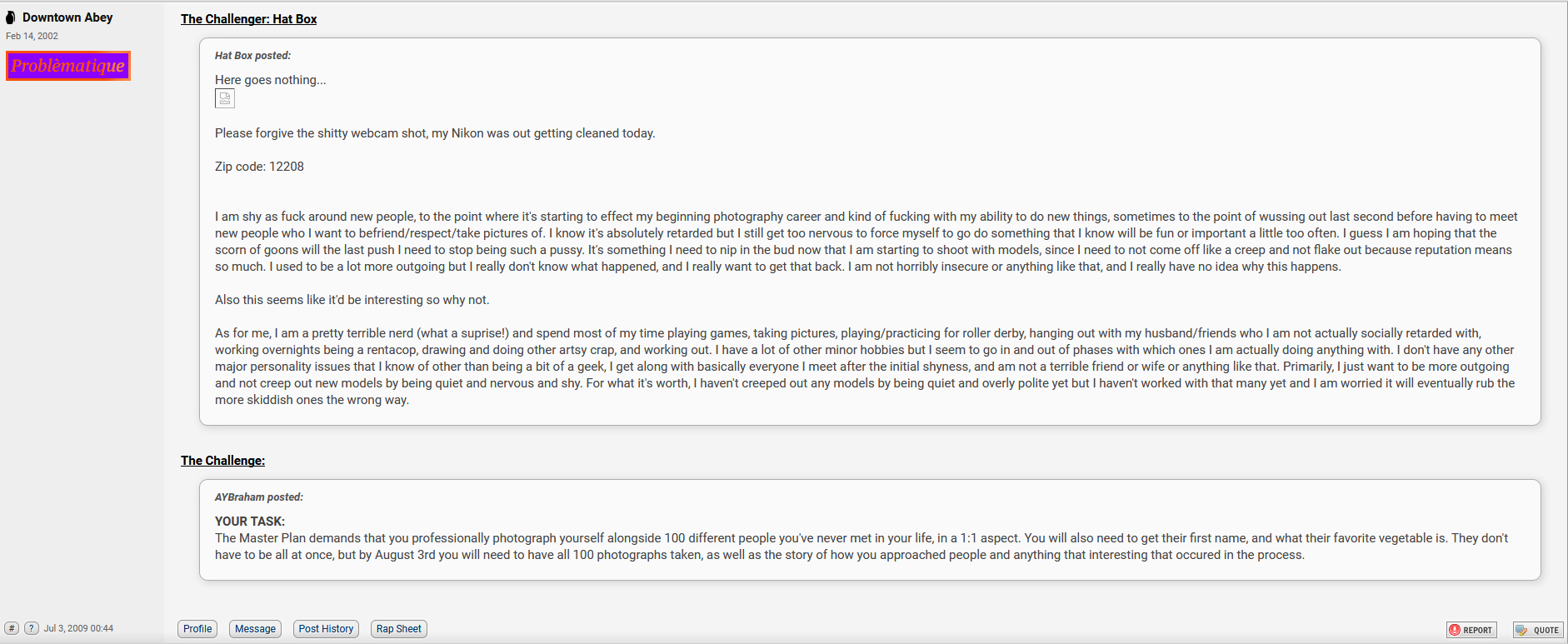Image resolution: width=1568 pixels, height=644 pixels.
Task: Click the username Downtown Abey
Action: click(67, 17)
